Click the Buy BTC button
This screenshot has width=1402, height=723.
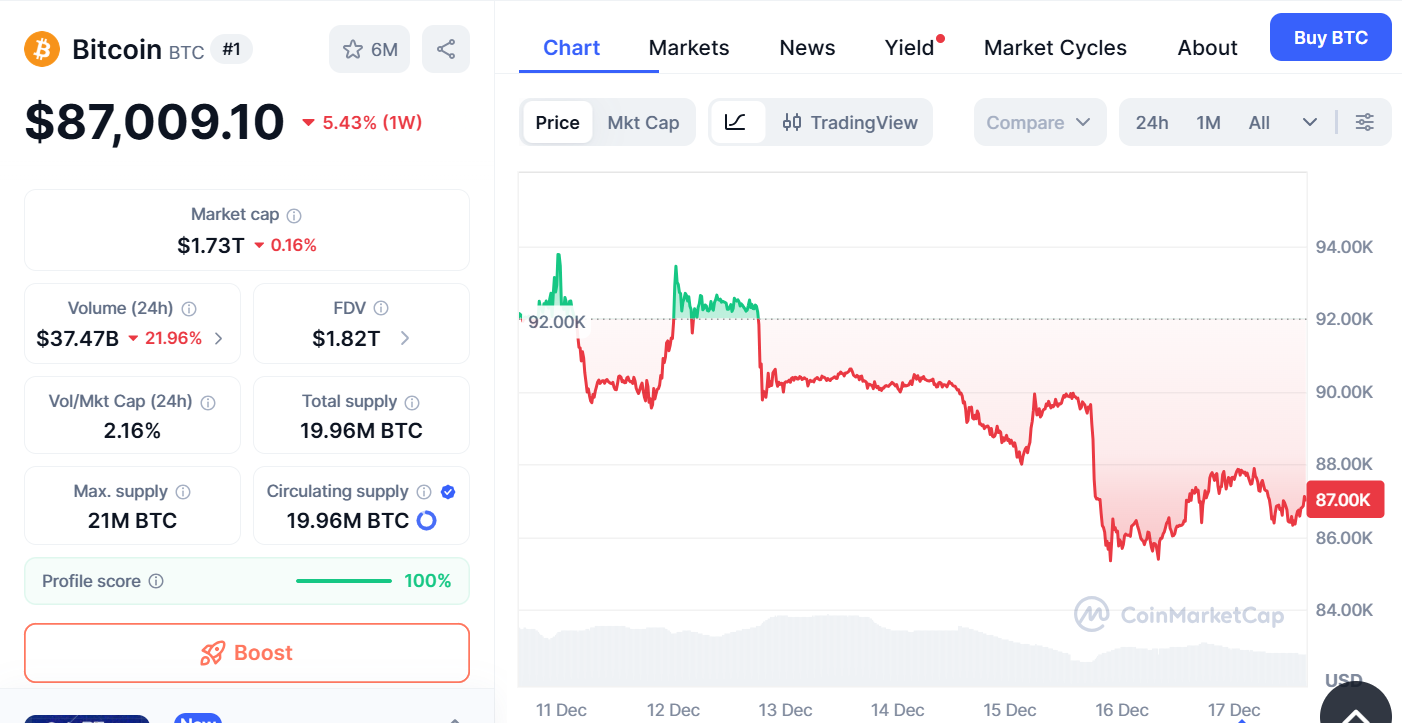1330,36
